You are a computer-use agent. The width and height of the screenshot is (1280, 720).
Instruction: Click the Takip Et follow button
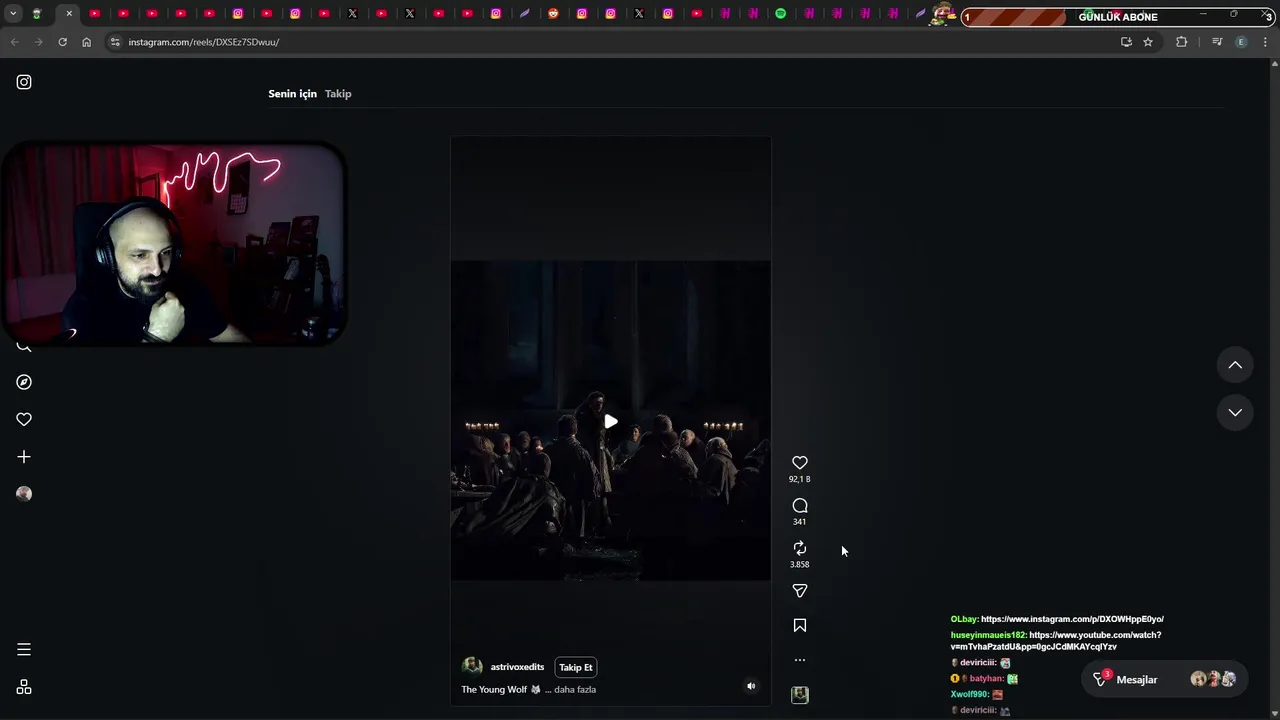click(x=576, y=667)
